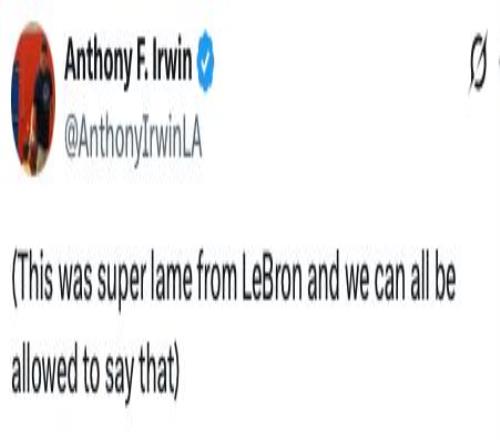Click the blue verified checkmark badge
The image size is (500, 440).
[205, 60]
